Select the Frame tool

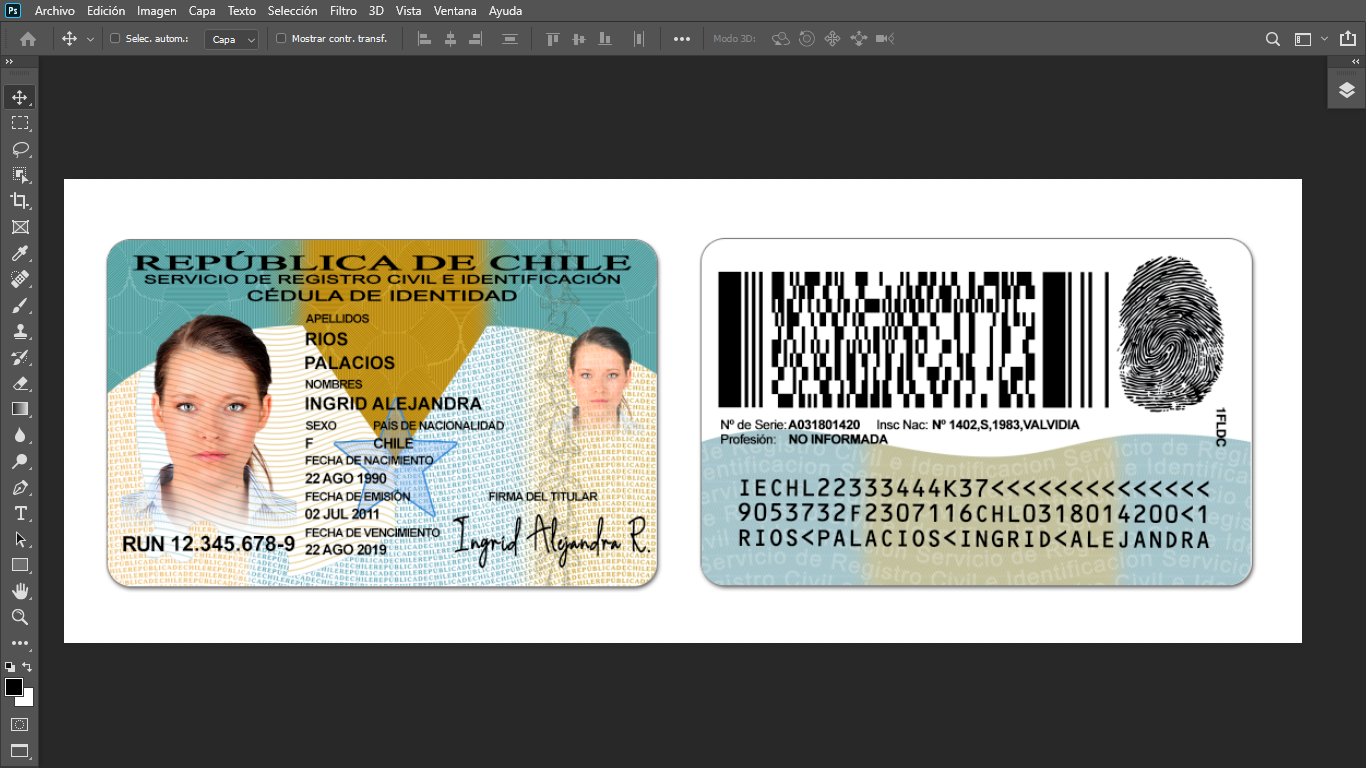click(x=20, y=227)
